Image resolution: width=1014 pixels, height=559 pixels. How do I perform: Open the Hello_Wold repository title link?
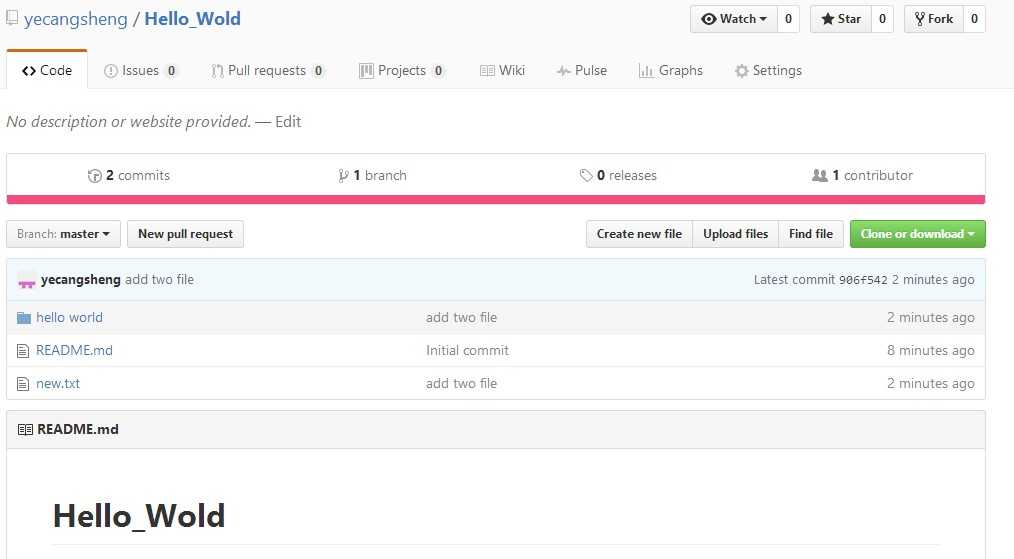pyautogui.click(x=193, y=19)
